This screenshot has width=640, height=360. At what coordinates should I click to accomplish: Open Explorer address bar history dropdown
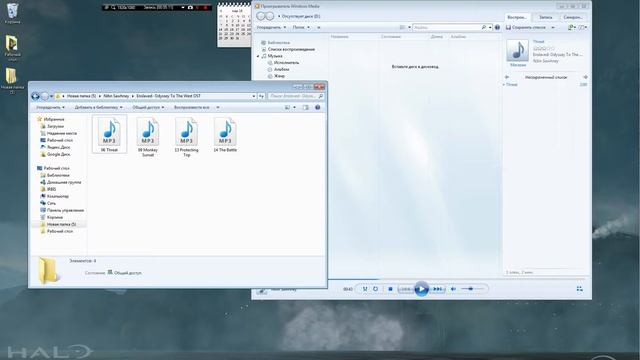pyautogui.click(x=253, y=96)
